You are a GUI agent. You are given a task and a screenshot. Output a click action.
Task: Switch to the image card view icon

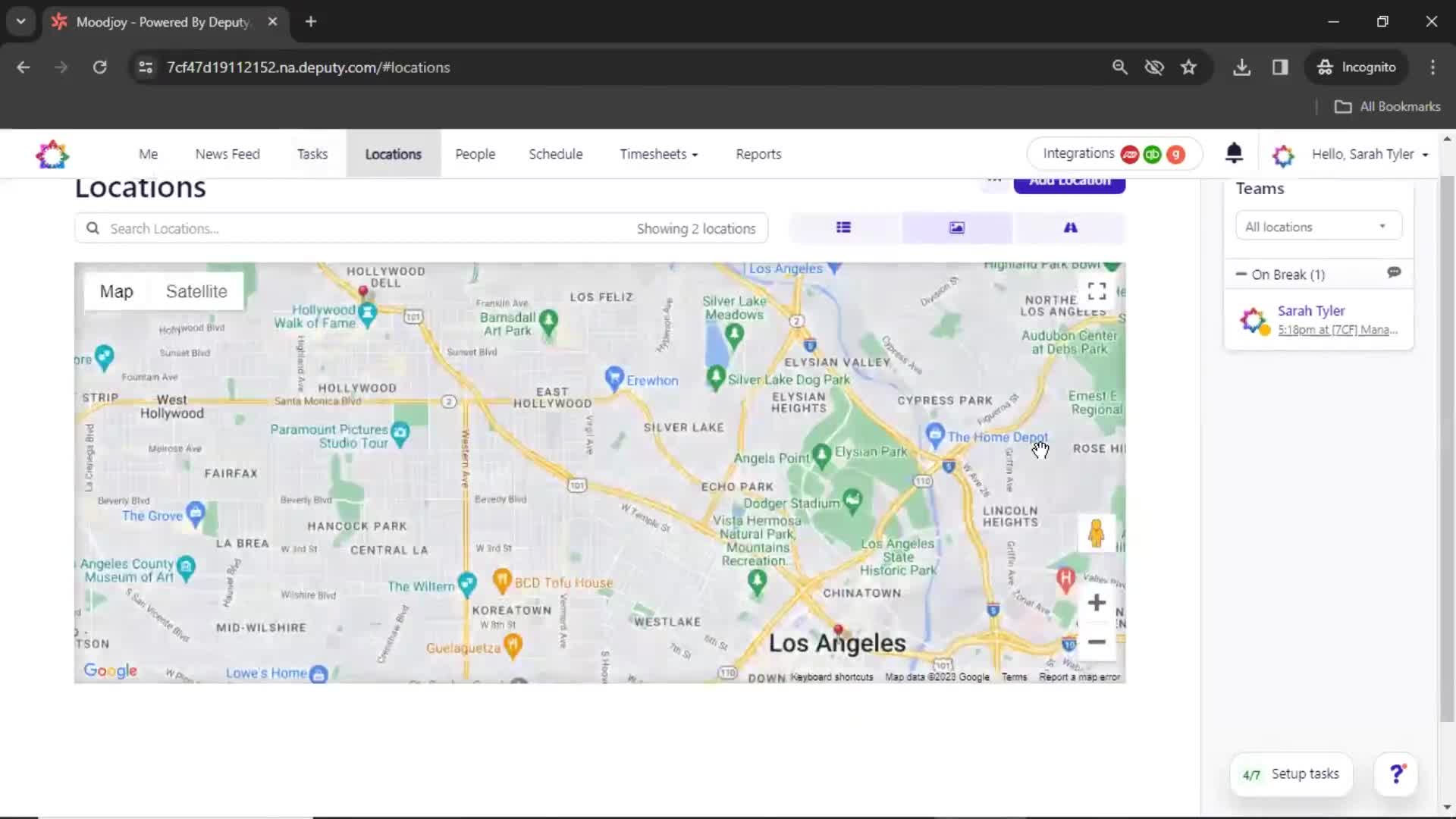tap(957, 227)
